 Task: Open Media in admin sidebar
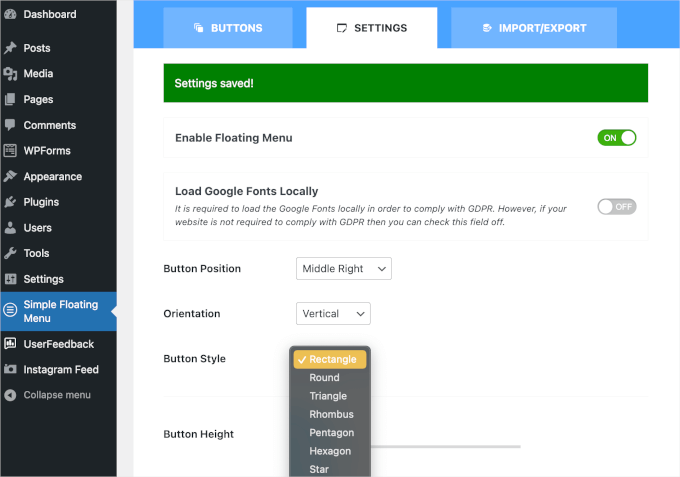(x=58, y=74)
